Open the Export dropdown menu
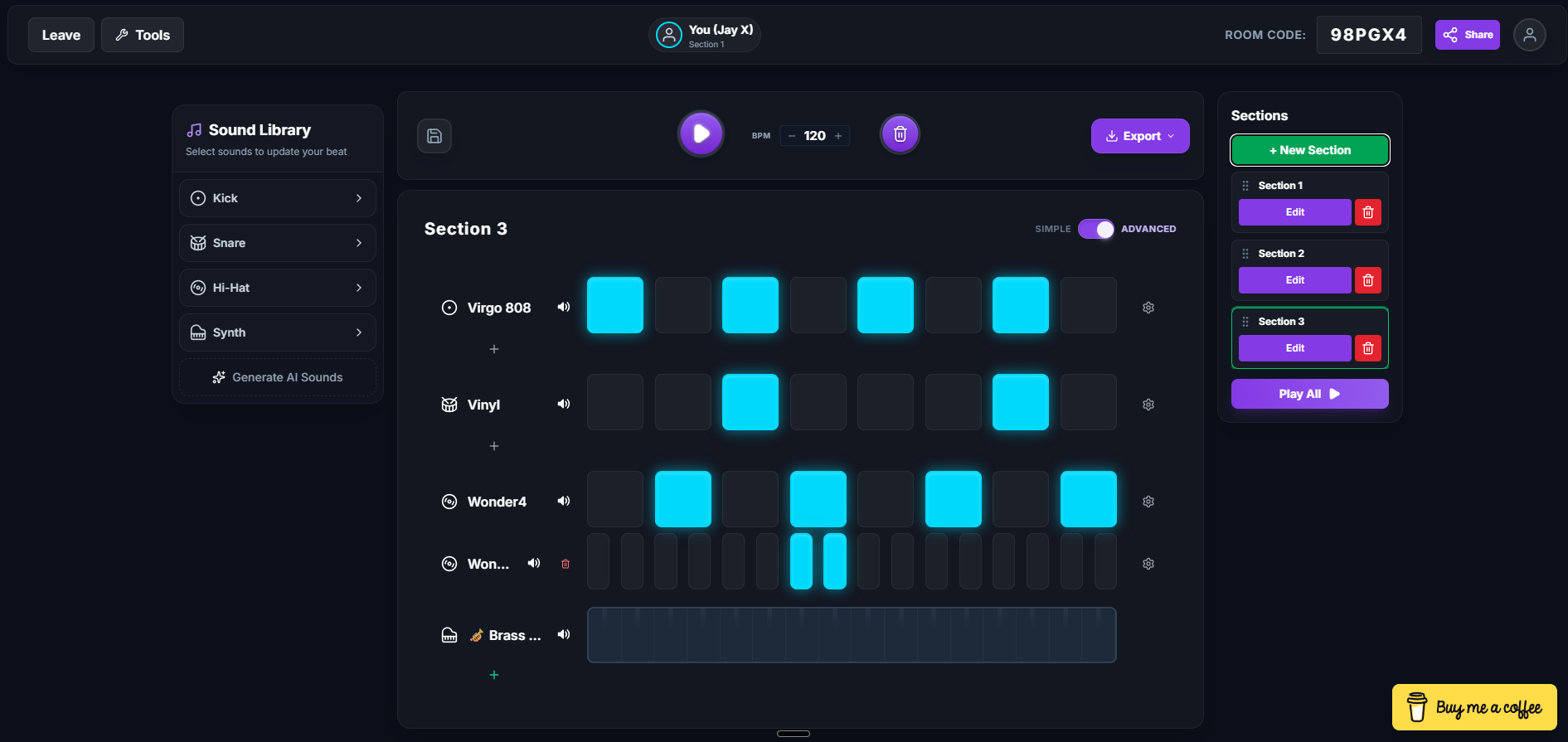The height and width of the screenshot is (742, 1568). 1139,136
